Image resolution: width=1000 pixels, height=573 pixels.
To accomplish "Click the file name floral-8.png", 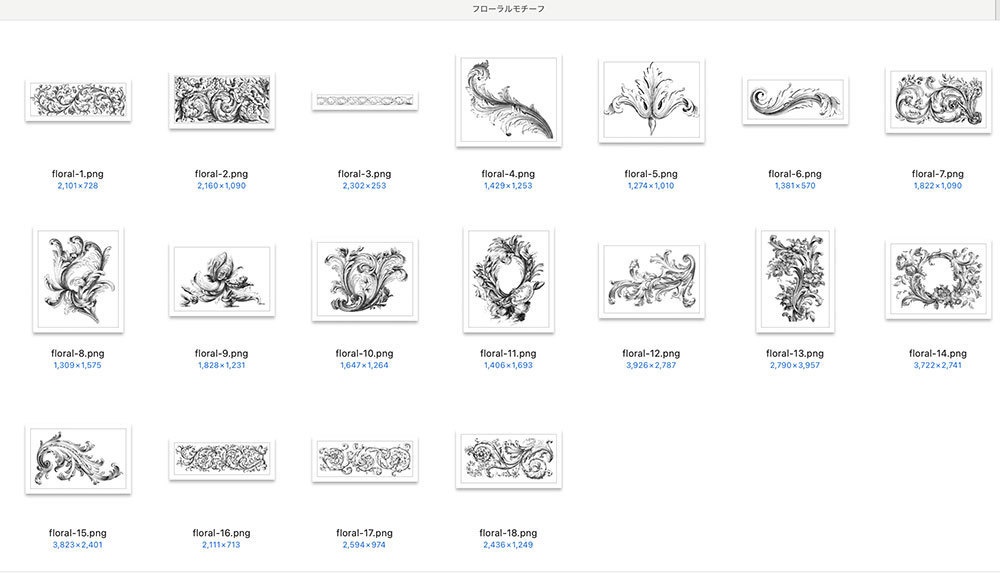I will 78,353.
